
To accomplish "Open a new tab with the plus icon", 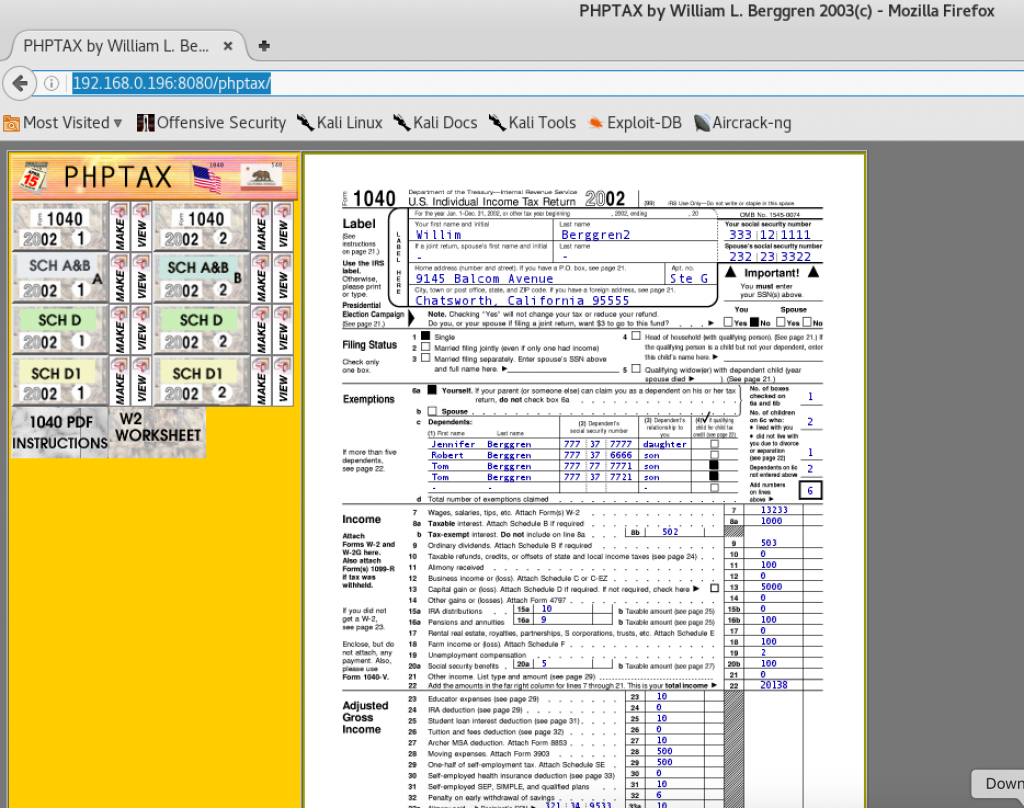I will (264, 46).
